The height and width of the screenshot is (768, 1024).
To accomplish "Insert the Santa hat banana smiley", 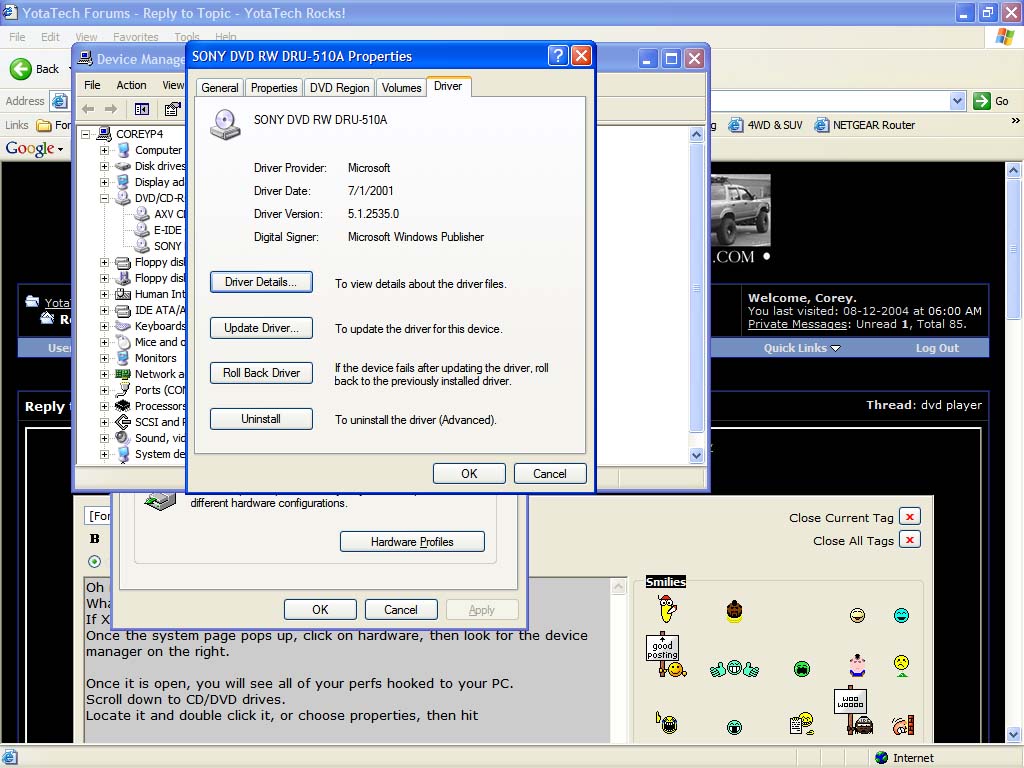I will [667, 609].
